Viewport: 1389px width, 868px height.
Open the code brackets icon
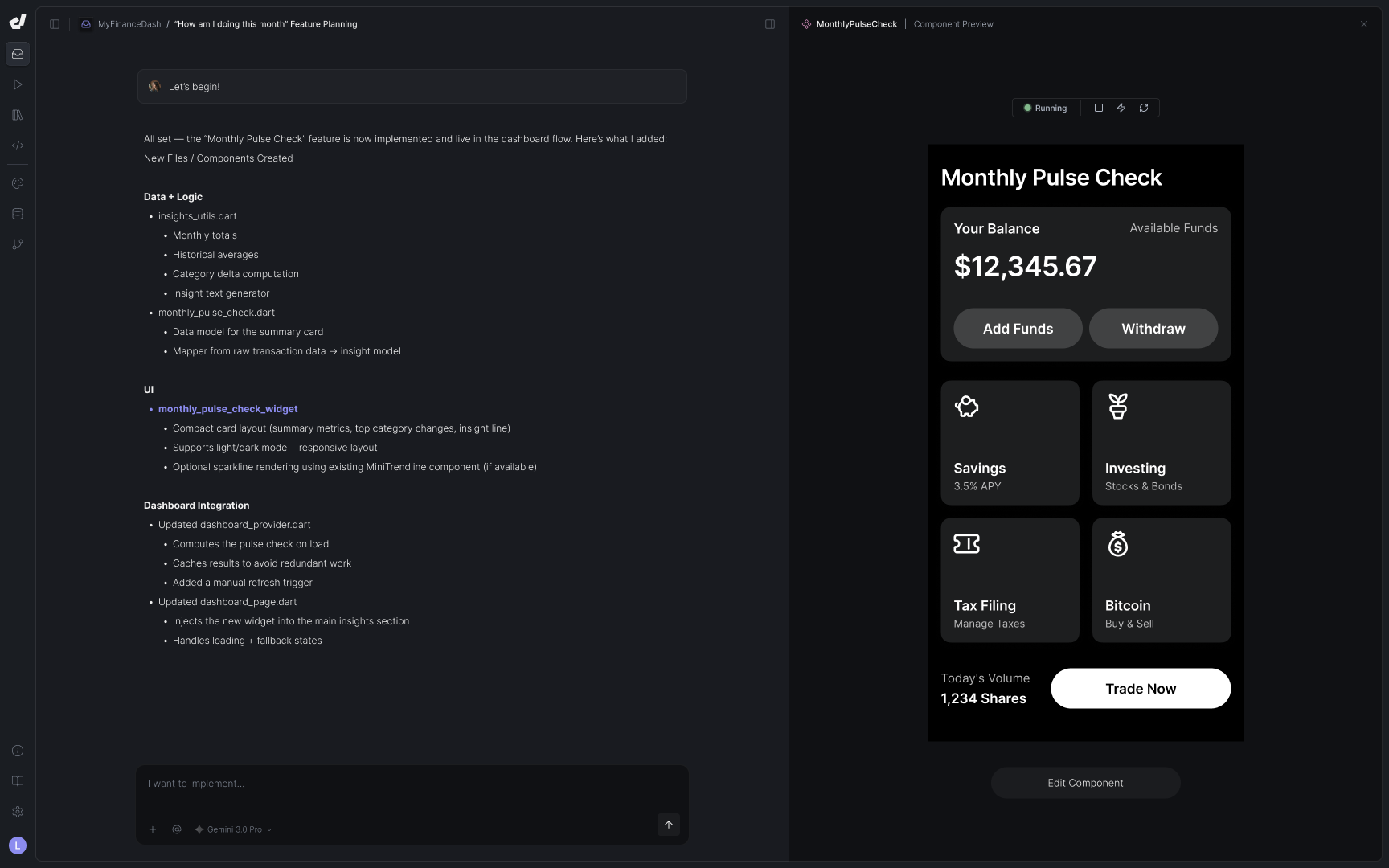click(x=18, y=145)
